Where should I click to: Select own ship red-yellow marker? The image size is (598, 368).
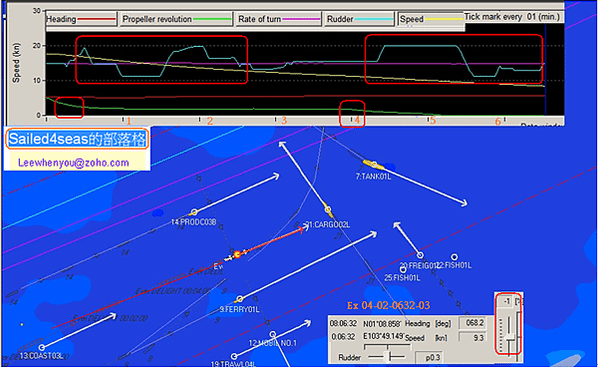pos(237,254)
